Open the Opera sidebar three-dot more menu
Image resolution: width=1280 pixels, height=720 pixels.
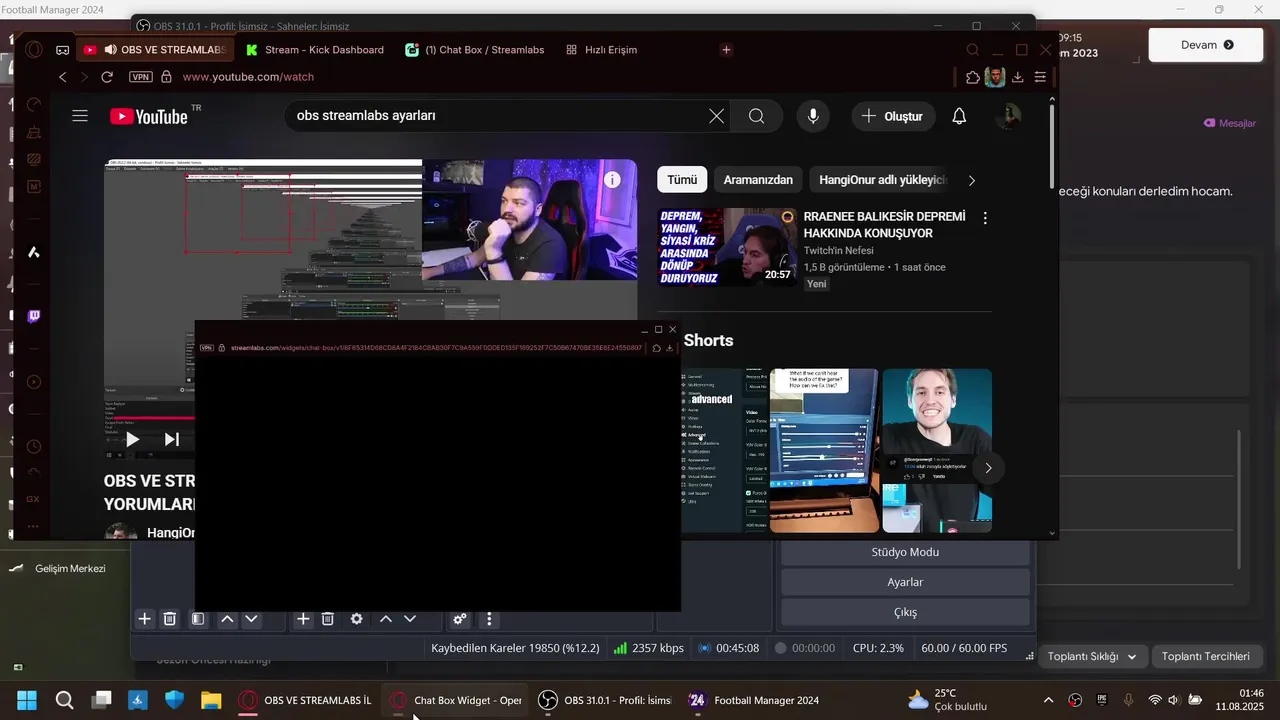(x=33, y=526)
